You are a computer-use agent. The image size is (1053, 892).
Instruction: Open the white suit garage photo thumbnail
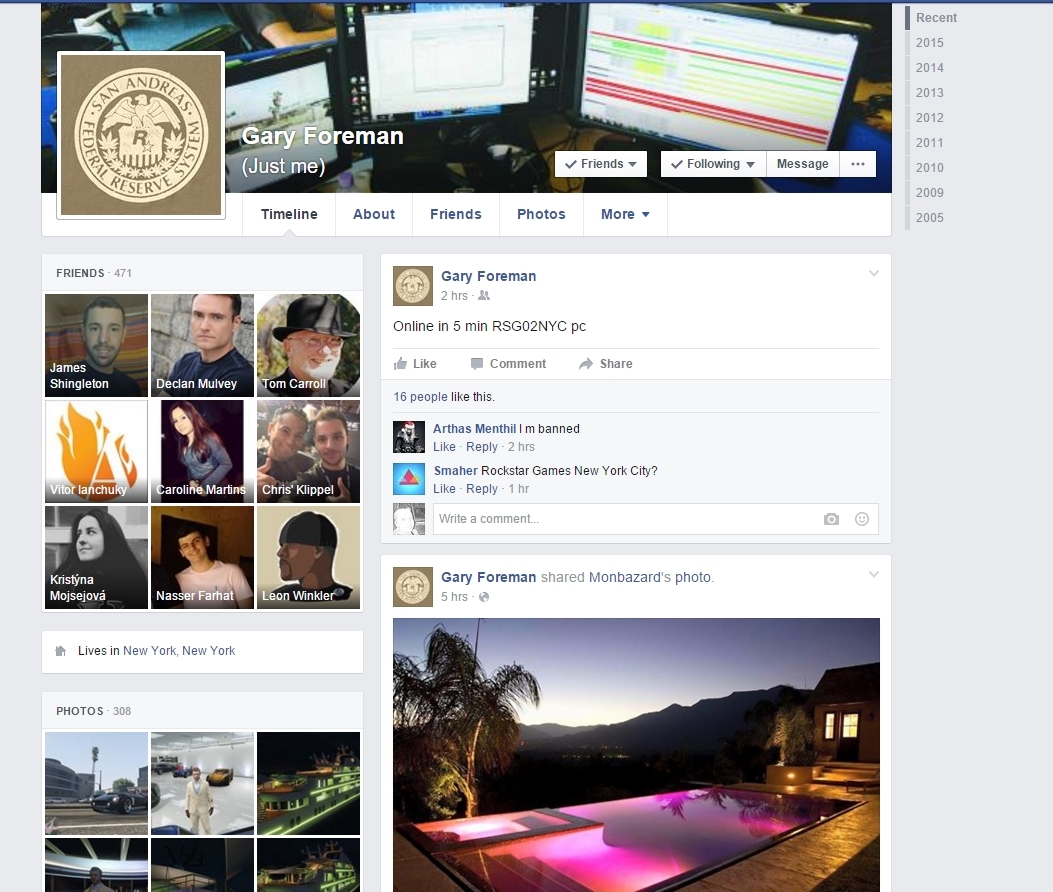202,783
